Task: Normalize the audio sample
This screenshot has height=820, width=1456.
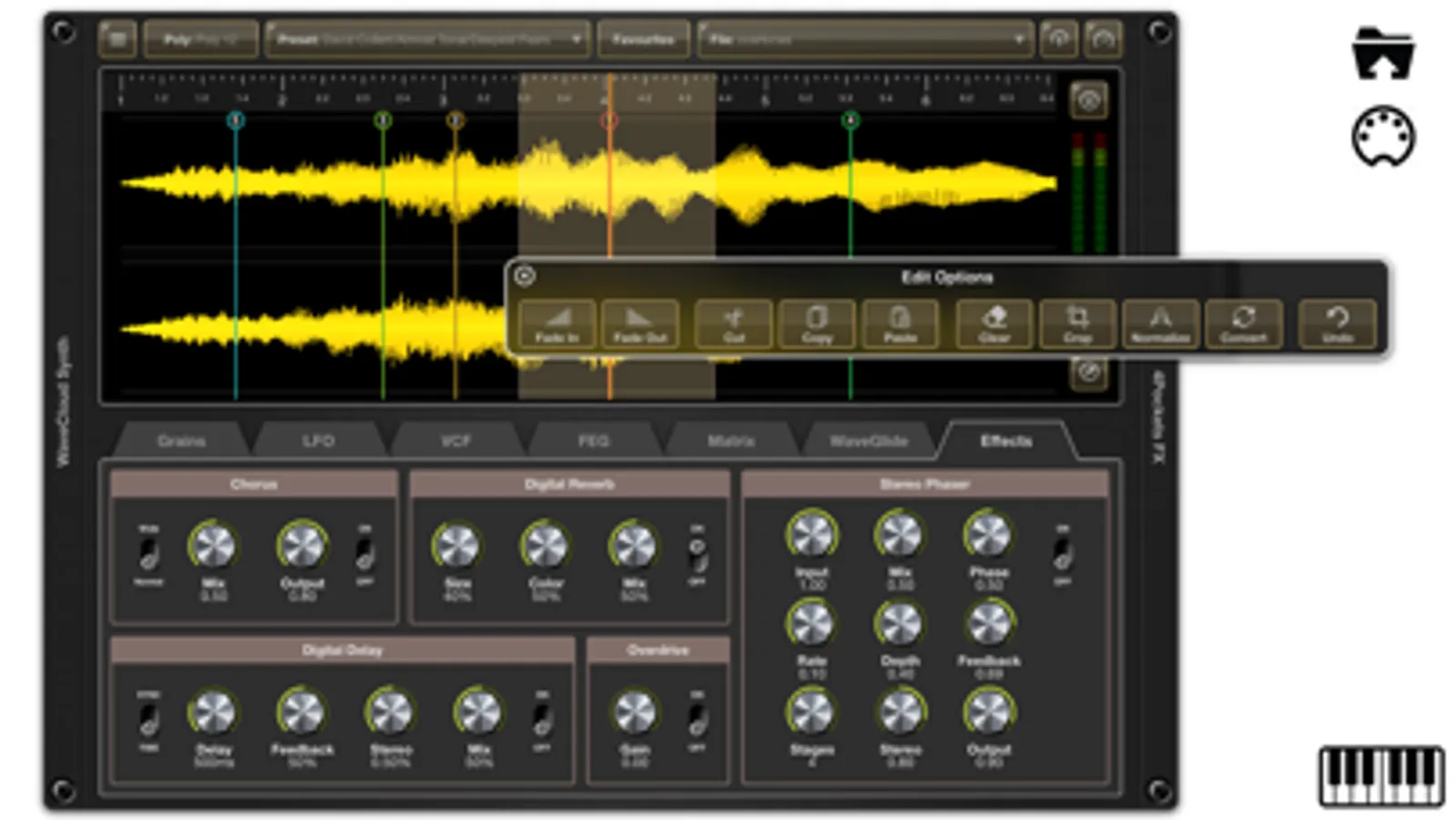Action: pyautogui.click(x=1160, y=323)
